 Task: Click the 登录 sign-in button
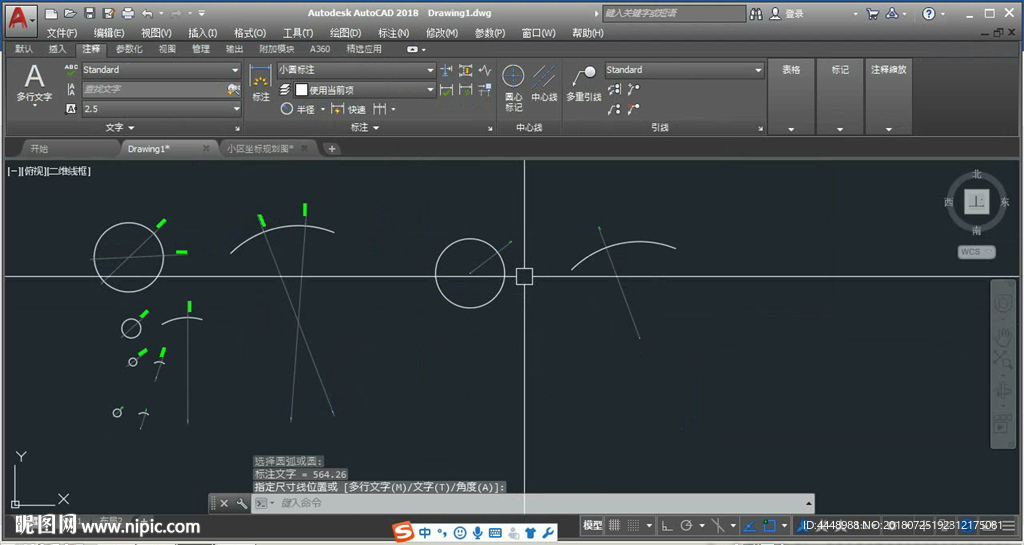(787, 14)
